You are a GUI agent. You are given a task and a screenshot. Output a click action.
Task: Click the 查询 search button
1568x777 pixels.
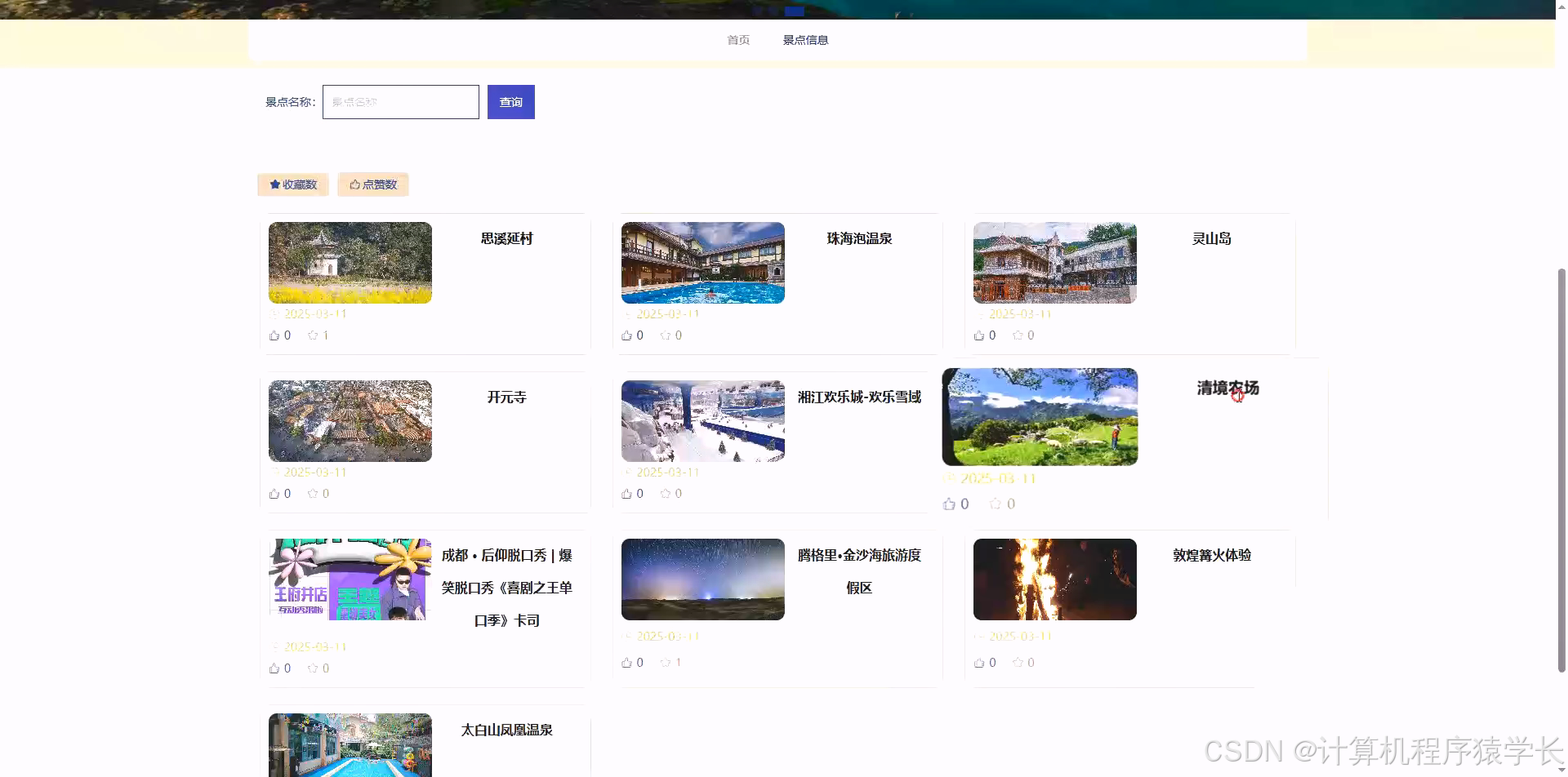pyautogui.click(x=510, y=101)
